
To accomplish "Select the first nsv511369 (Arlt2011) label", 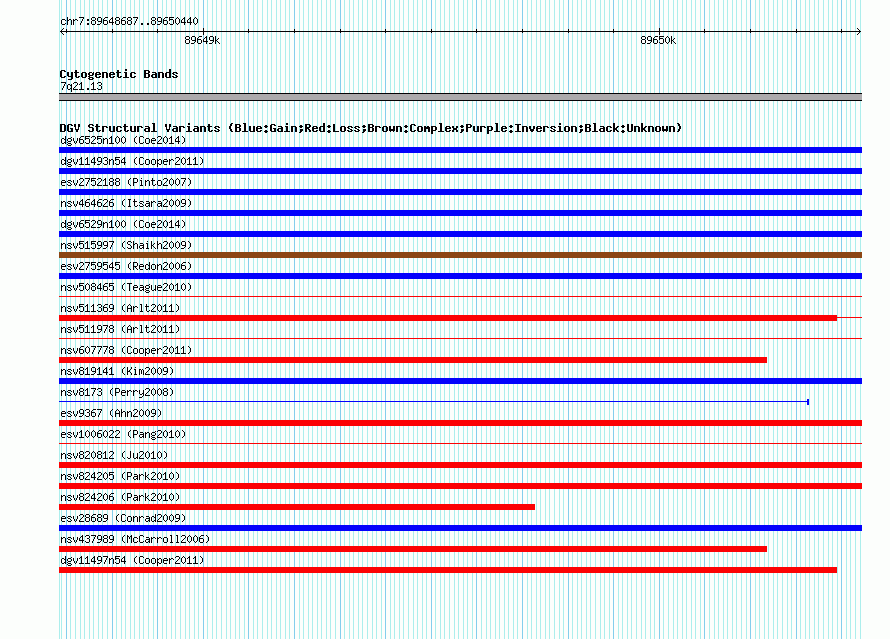I will point(120,308).
